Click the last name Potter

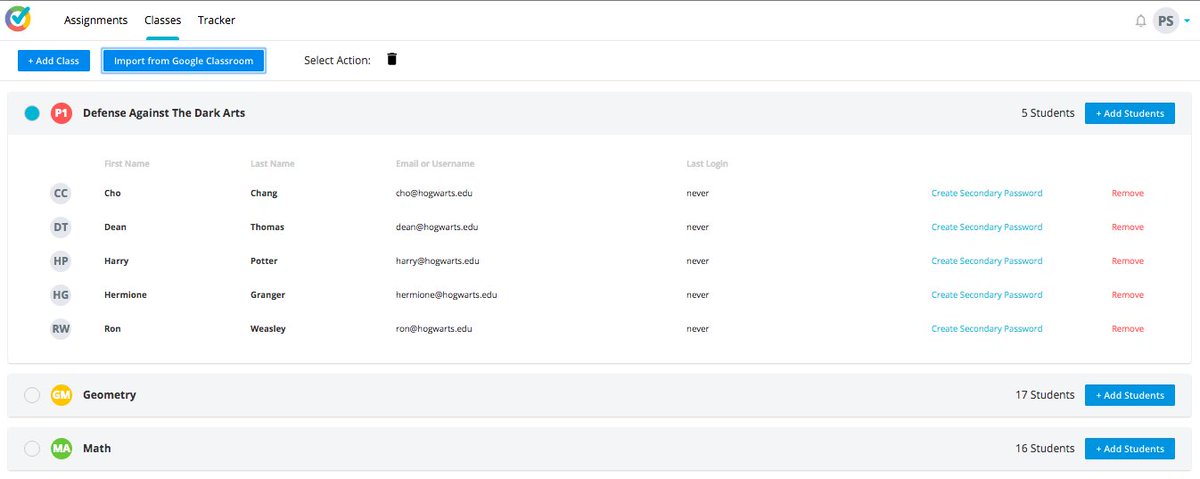point(264,261)
